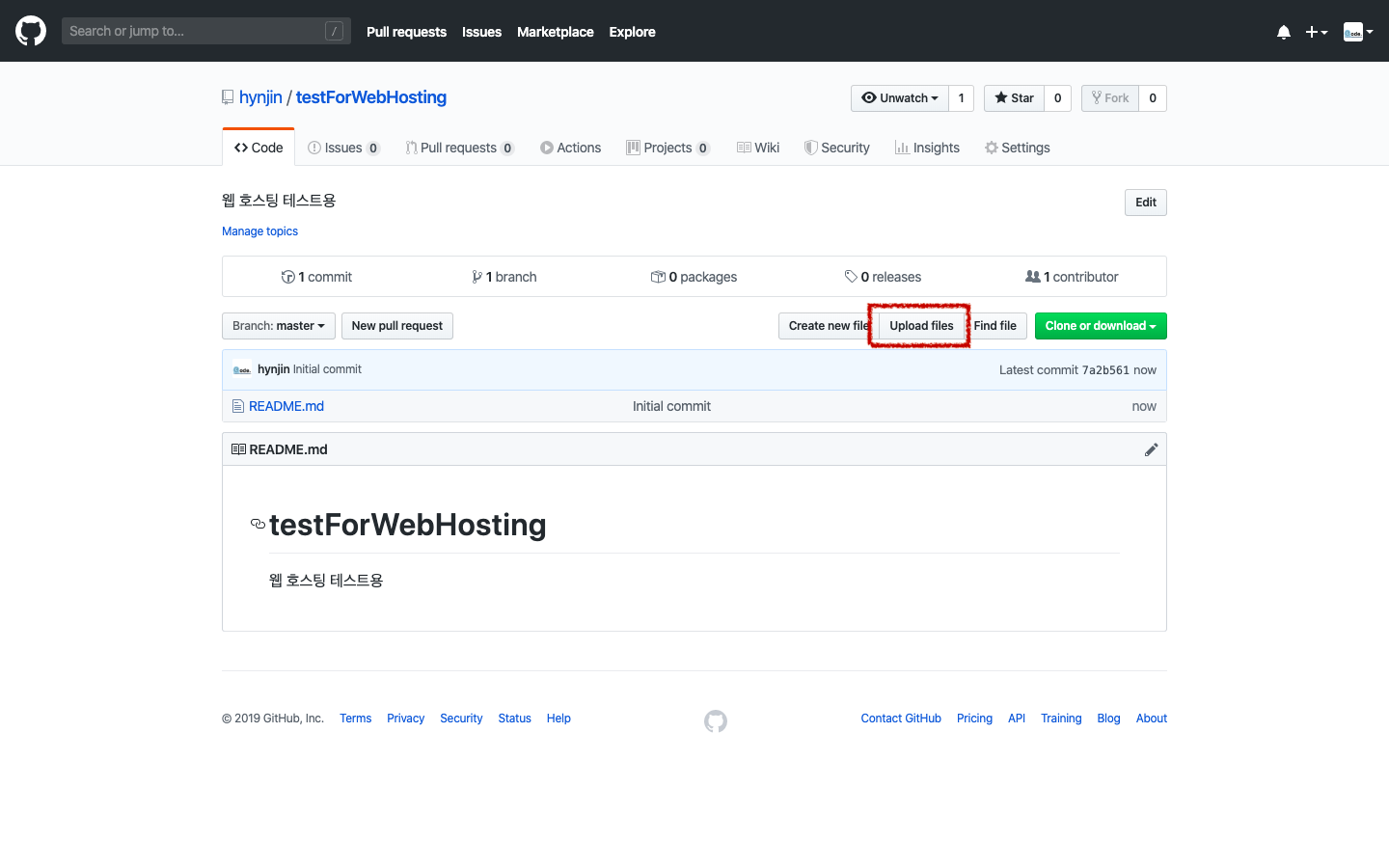Open Pricing in footer
Image resolution: width=1389 pixels, height=868 pixels.
(x=974, y=719)
